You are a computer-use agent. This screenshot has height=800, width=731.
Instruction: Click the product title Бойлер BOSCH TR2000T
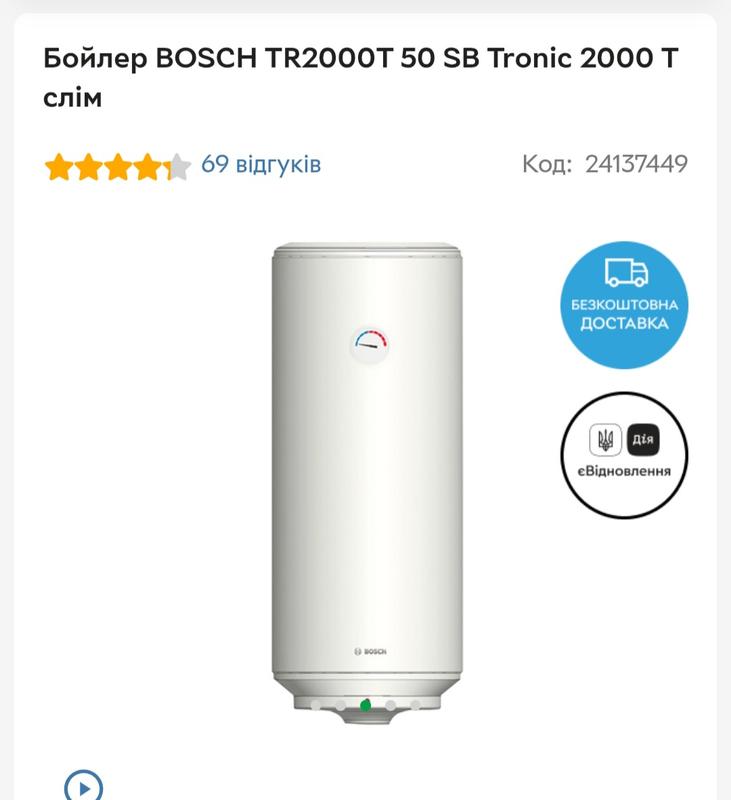(x=361, y=77)
